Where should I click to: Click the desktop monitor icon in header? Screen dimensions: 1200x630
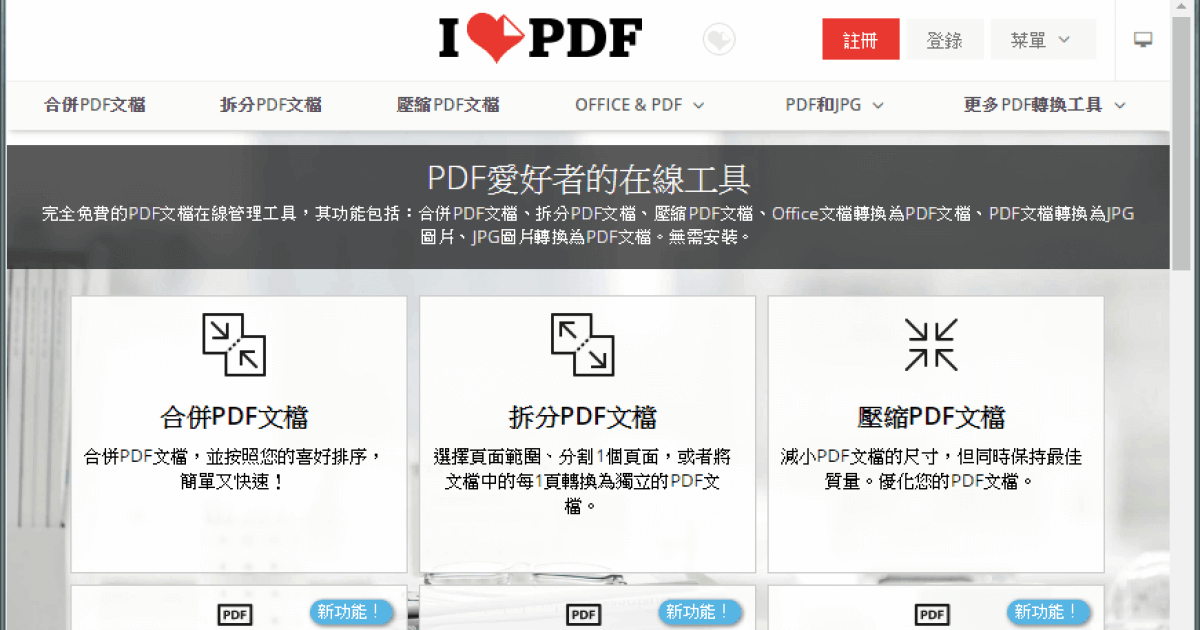1142,40
